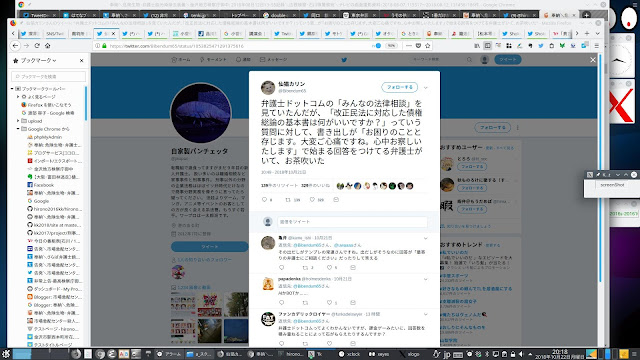Follow the tweet author with the follow button

click(400, 87)
